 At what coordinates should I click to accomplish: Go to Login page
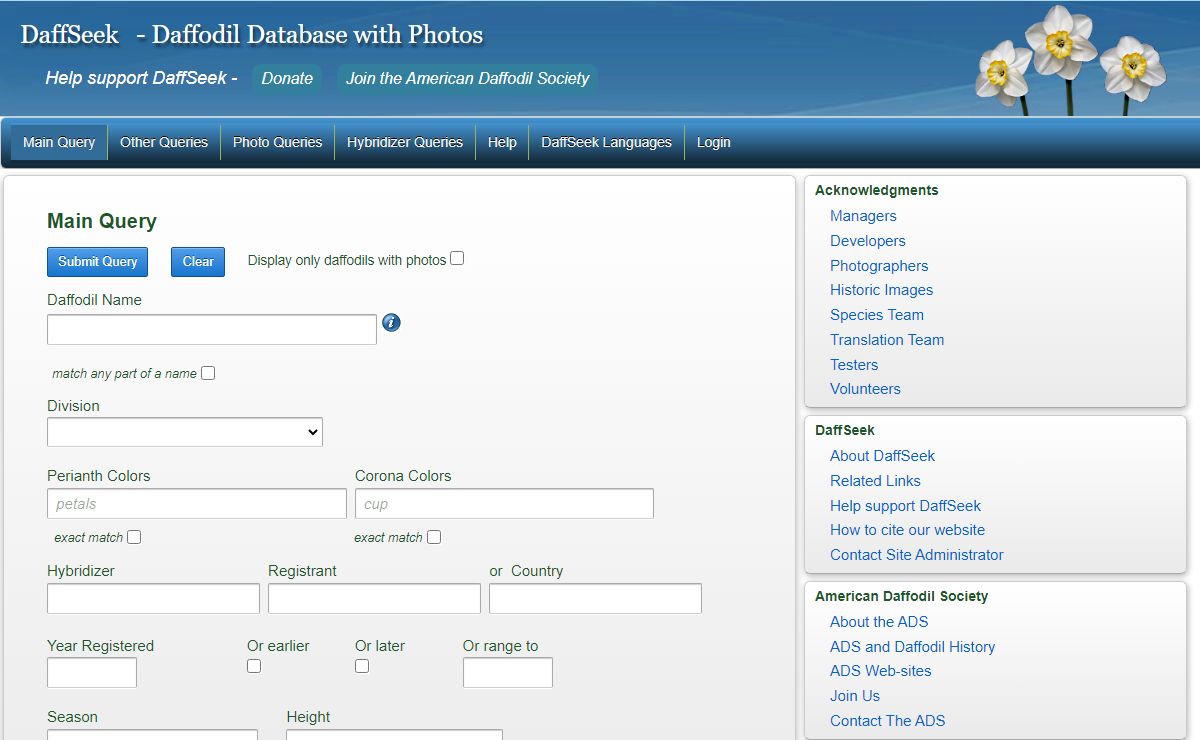tap(714, 142)
